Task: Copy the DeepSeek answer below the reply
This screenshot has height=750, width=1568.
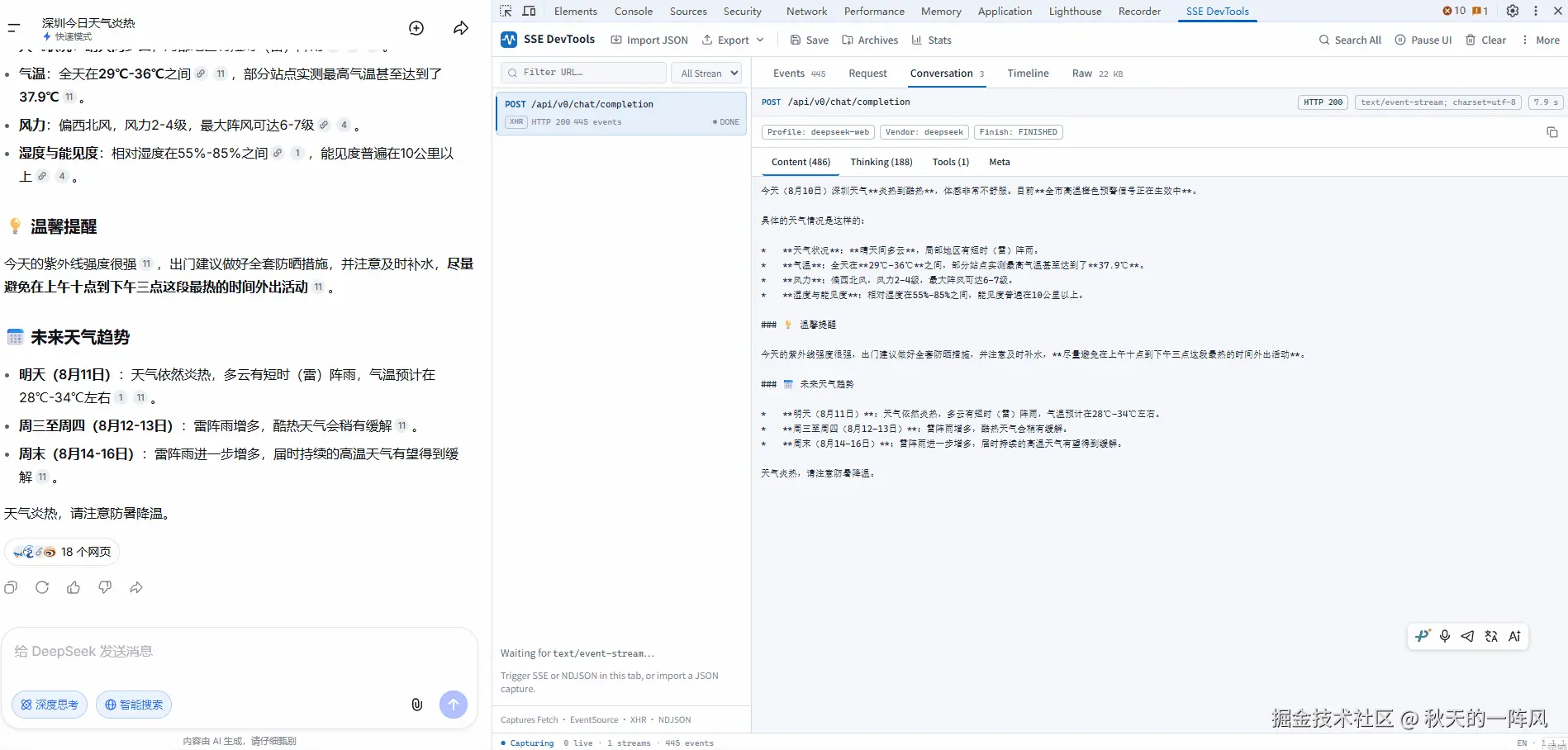Action: pyautogui.click(x=11, y=587)
